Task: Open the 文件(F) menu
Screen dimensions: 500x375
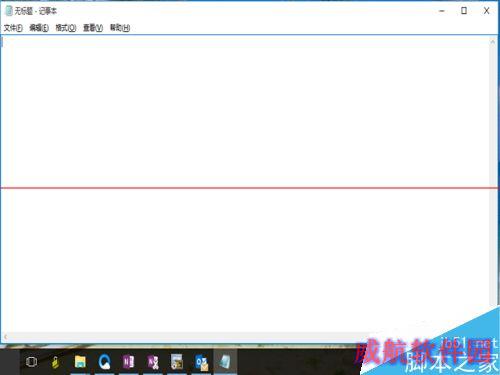Action: 13,28
